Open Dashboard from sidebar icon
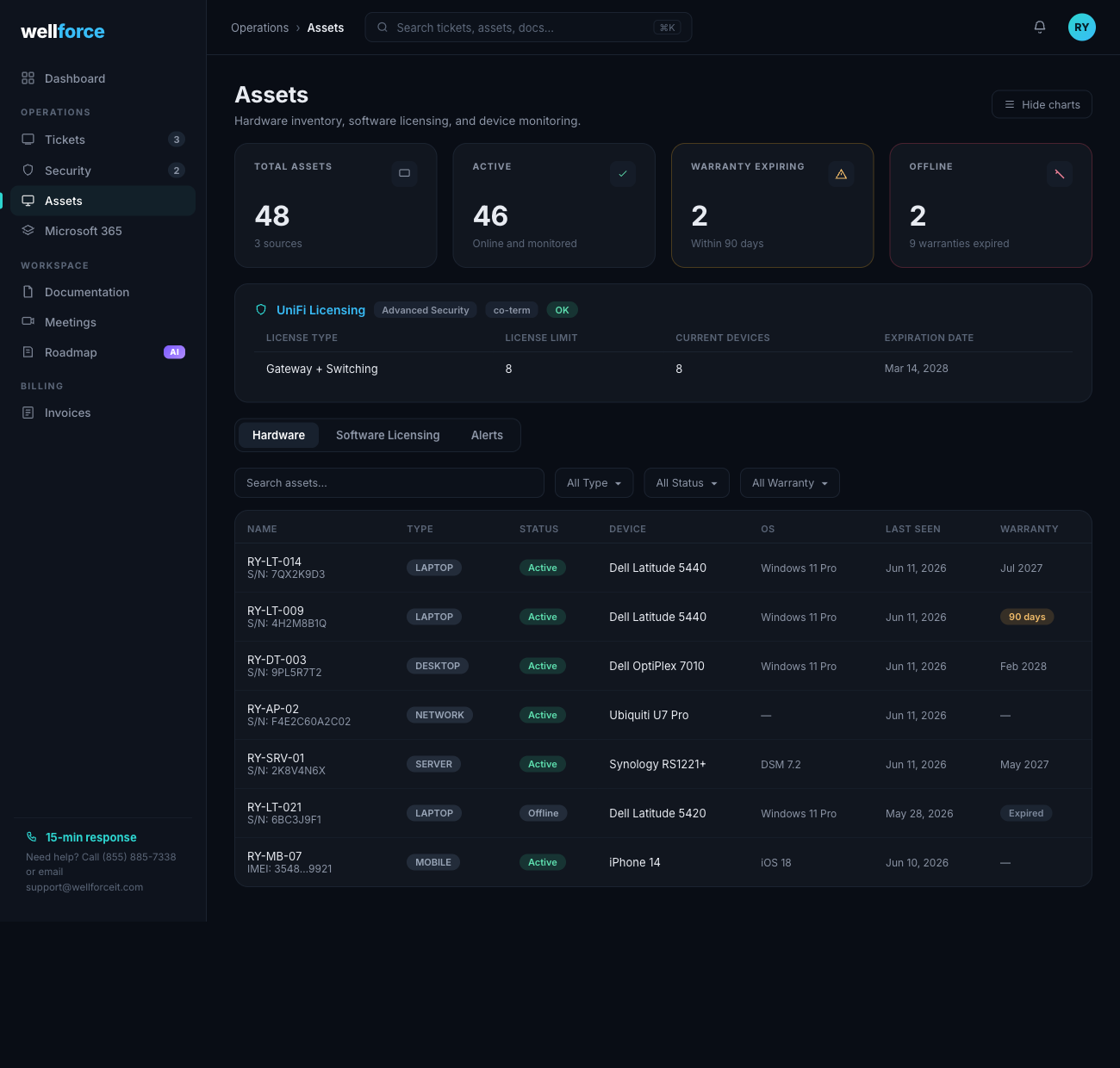 point(28,78)
